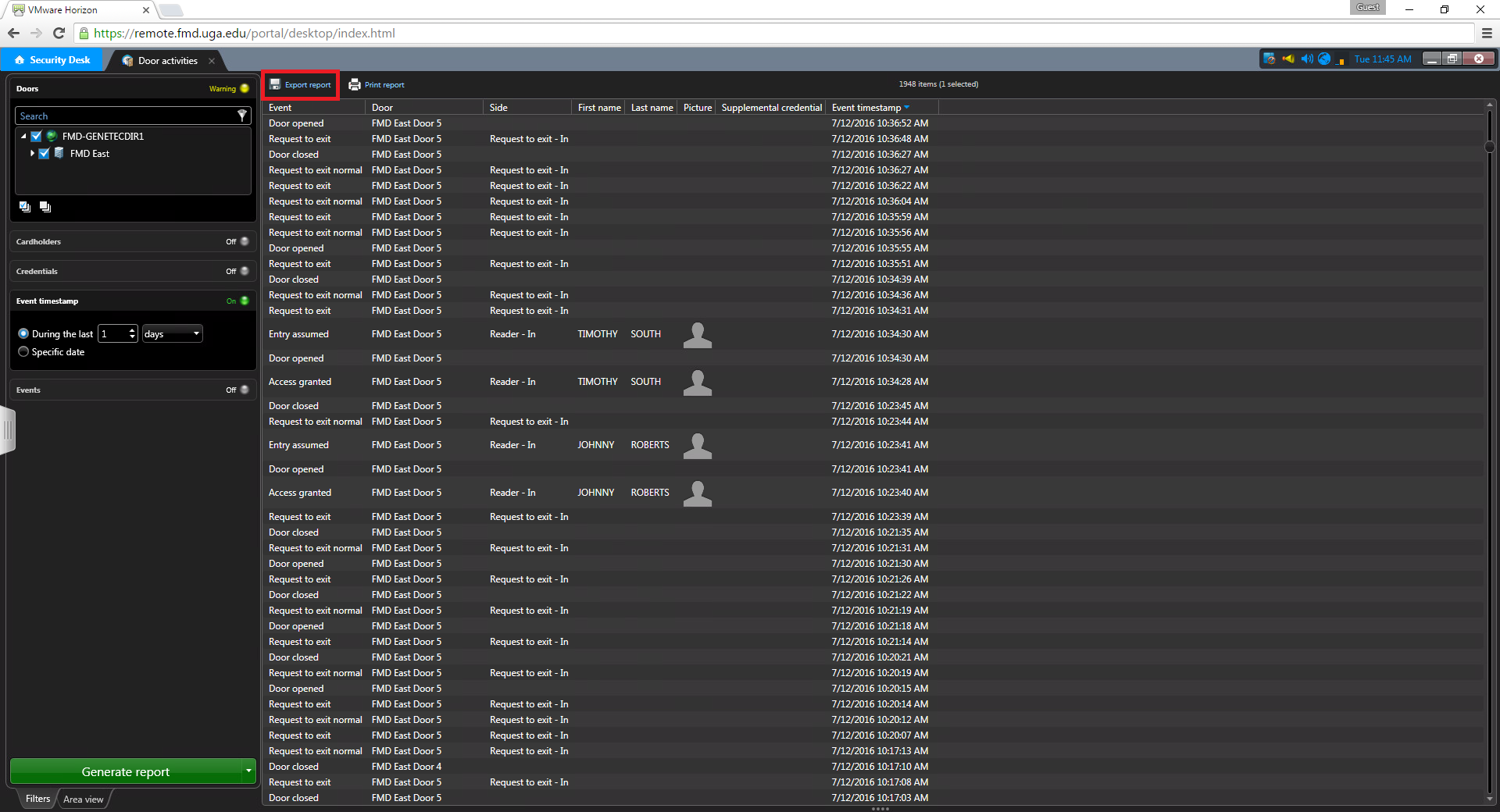Switch to the Area view tab
Screen dimensions: 1500x812
tap(84, 800)
